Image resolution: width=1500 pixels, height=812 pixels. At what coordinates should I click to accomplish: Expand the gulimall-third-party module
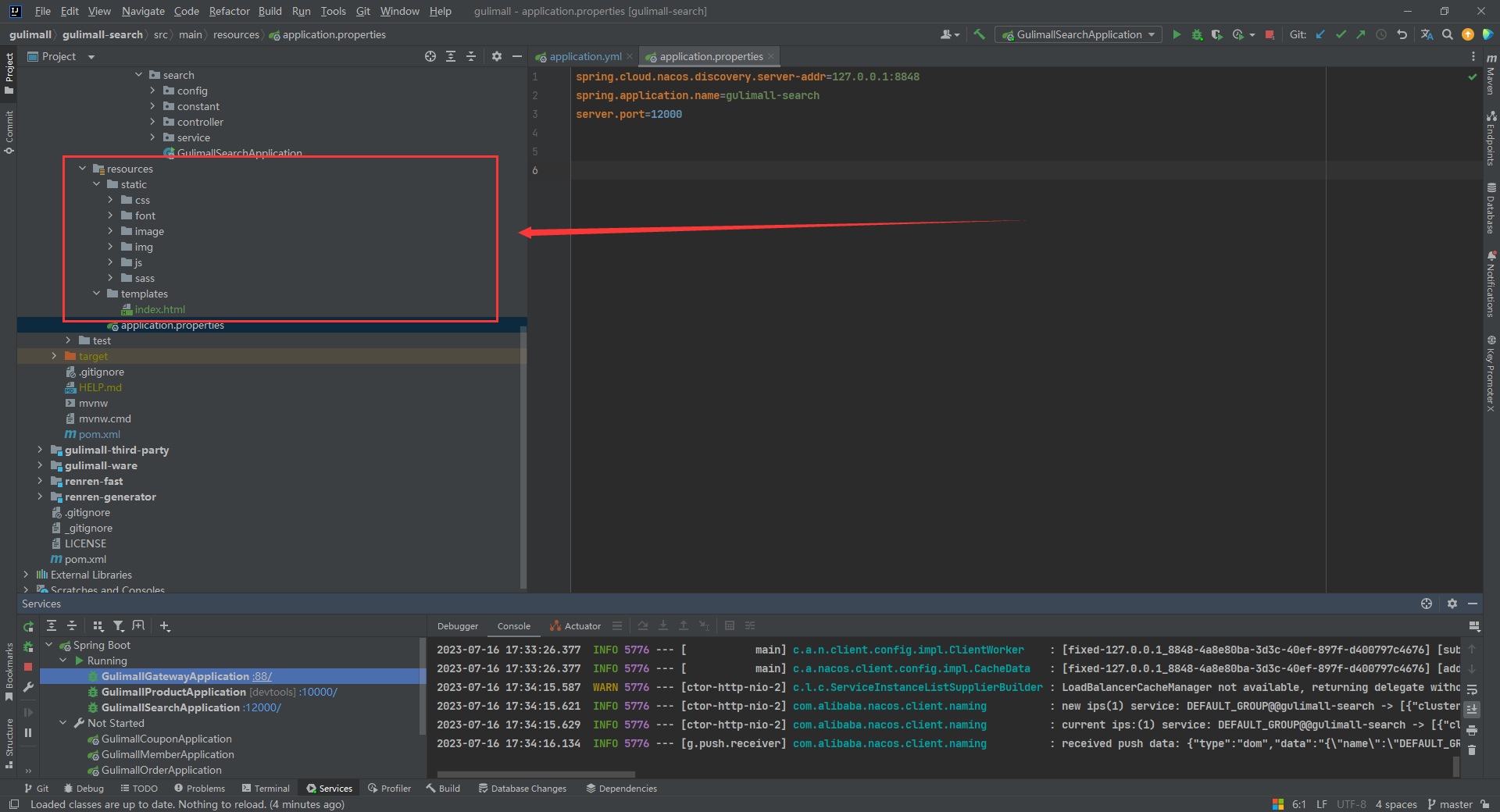[x=40, y=450]
